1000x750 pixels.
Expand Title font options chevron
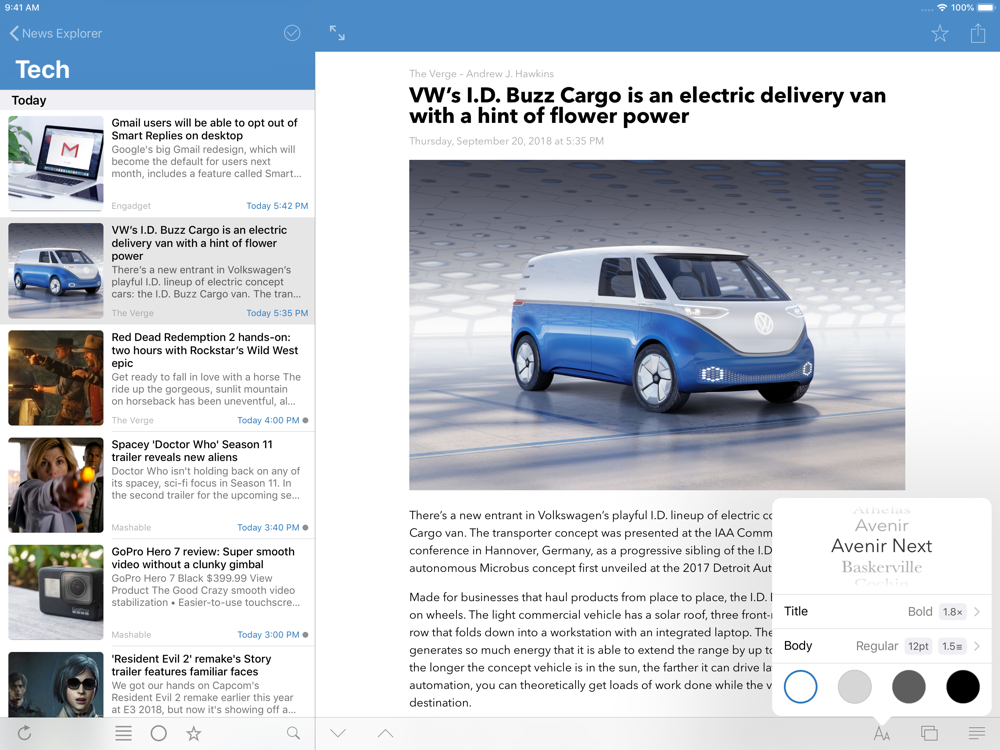(x=977, y=612)
